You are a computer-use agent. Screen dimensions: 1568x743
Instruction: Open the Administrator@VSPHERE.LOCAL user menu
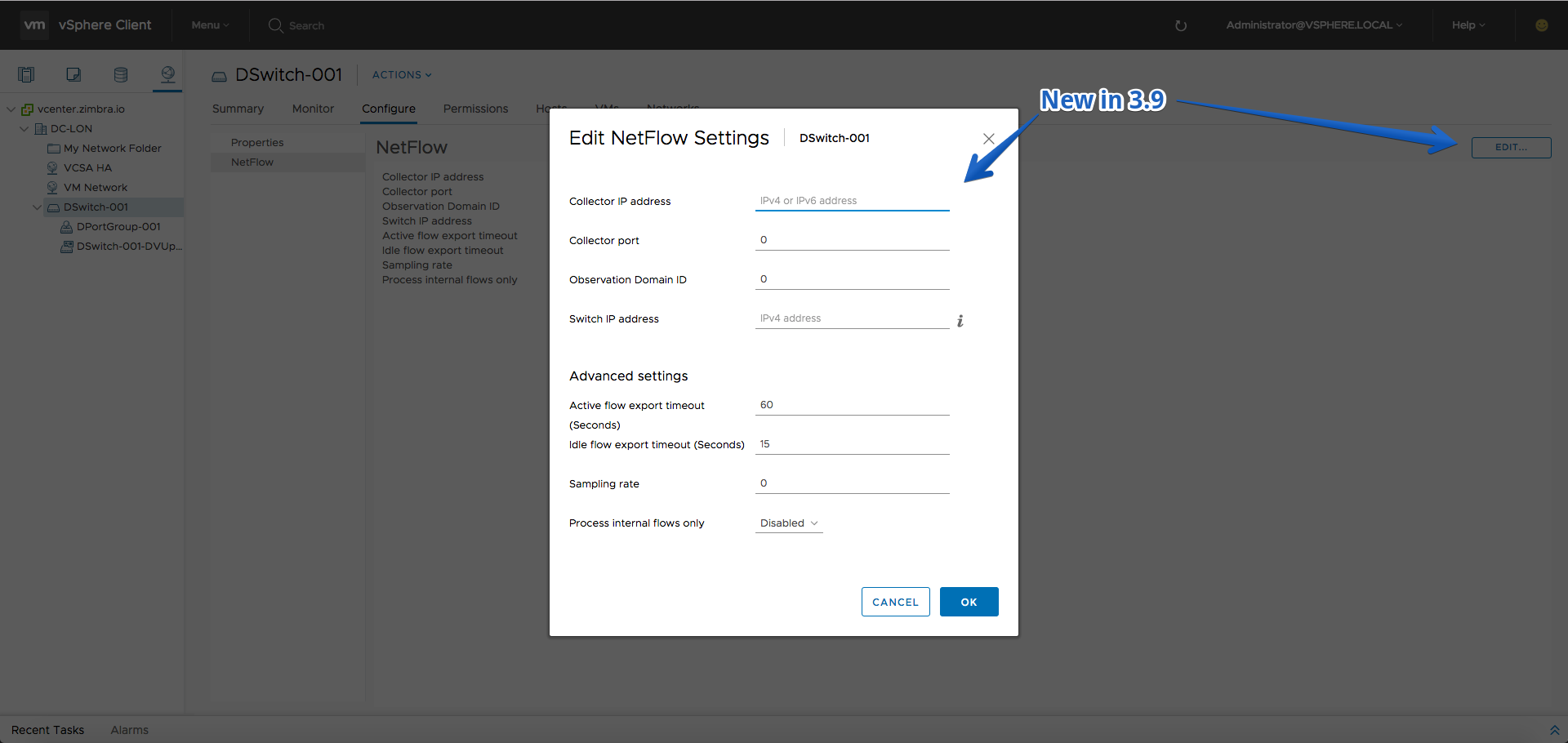tap(1314, 25)
